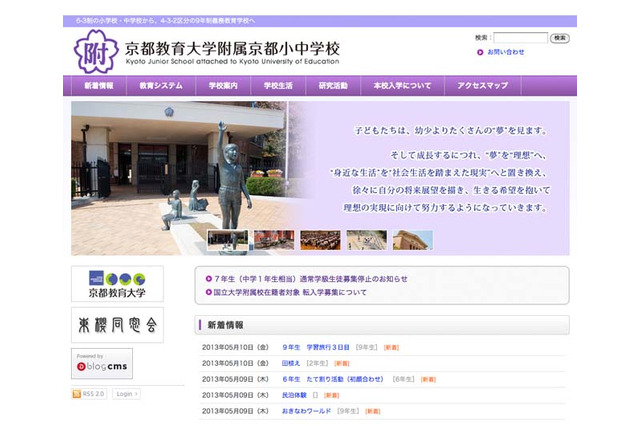This screenshot has height=426, width=640.
Task: Click the Login button in sidebar
Action: pos(127,394)
